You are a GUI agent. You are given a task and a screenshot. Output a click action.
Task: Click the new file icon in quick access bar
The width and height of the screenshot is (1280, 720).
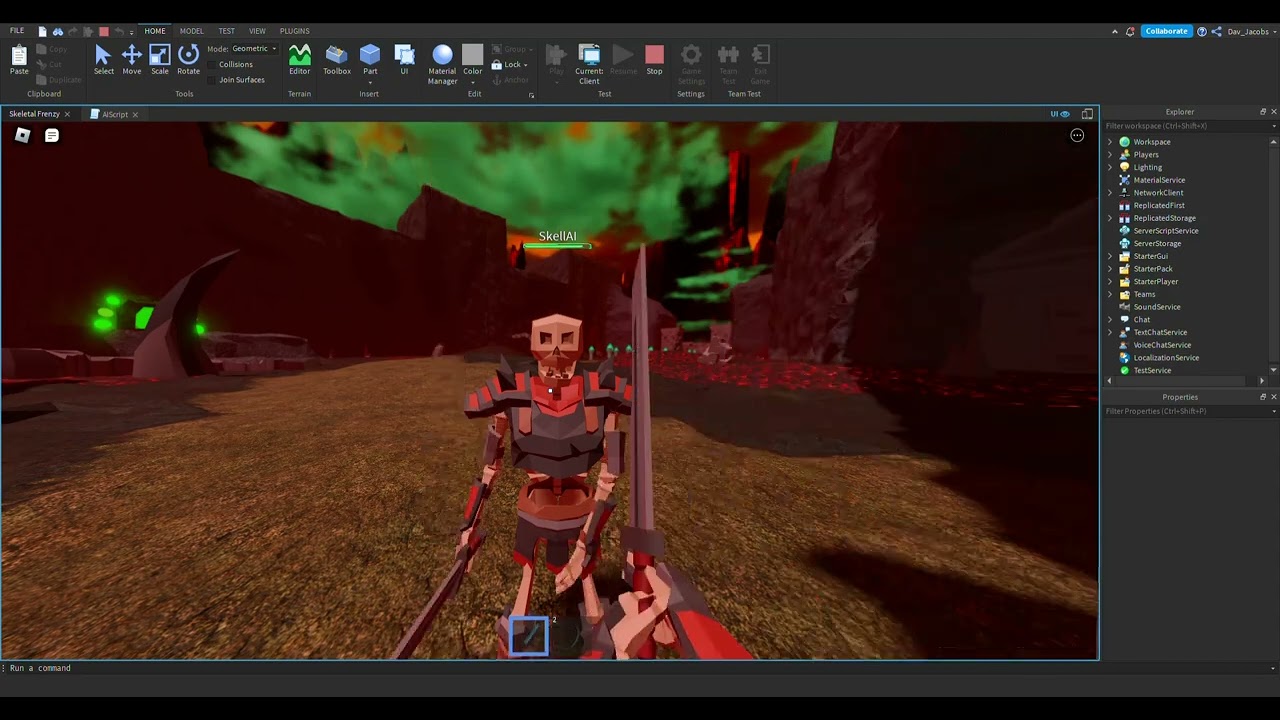(x=42, y=32)
